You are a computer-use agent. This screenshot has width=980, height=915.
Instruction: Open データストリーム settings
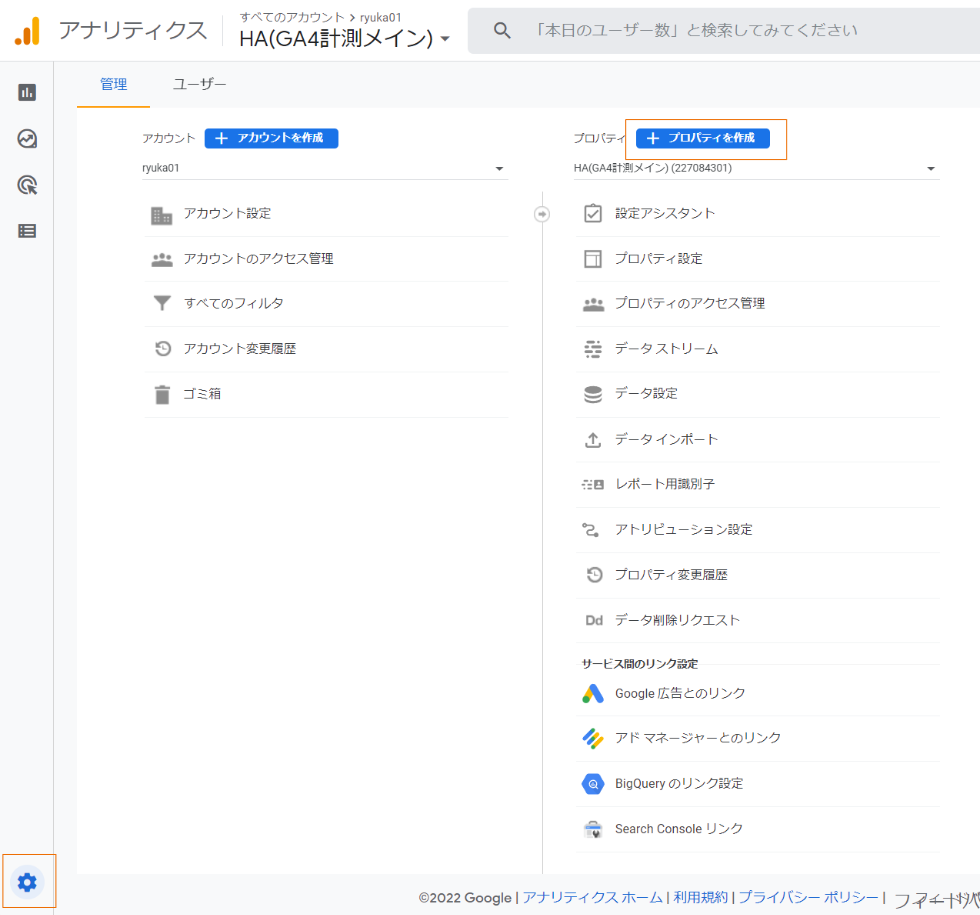[x=666, y=349]
